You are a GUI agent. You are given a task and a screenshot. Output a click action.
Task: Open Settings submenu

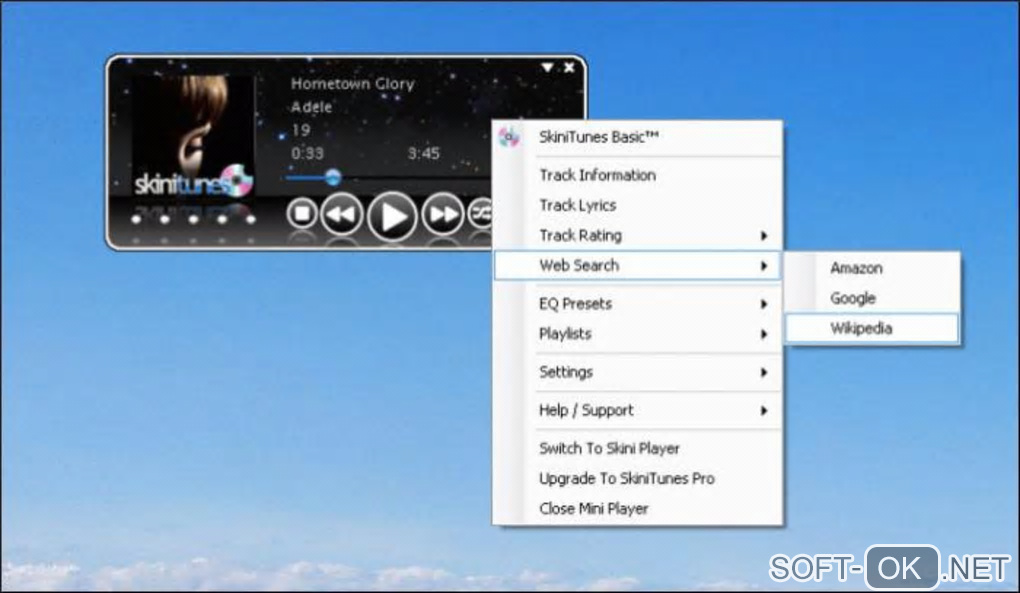638,372
